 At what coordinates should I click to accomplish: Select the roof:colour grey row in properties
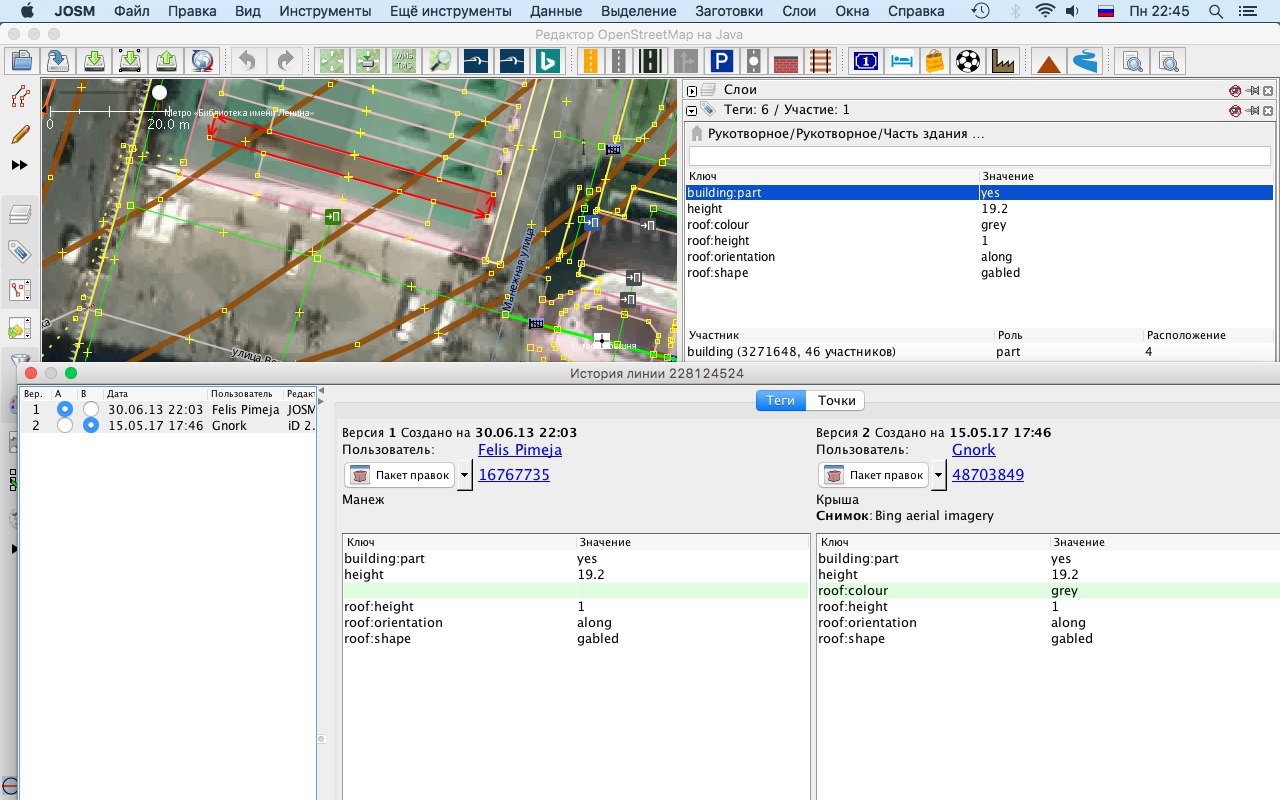click(x=980, y=225)
